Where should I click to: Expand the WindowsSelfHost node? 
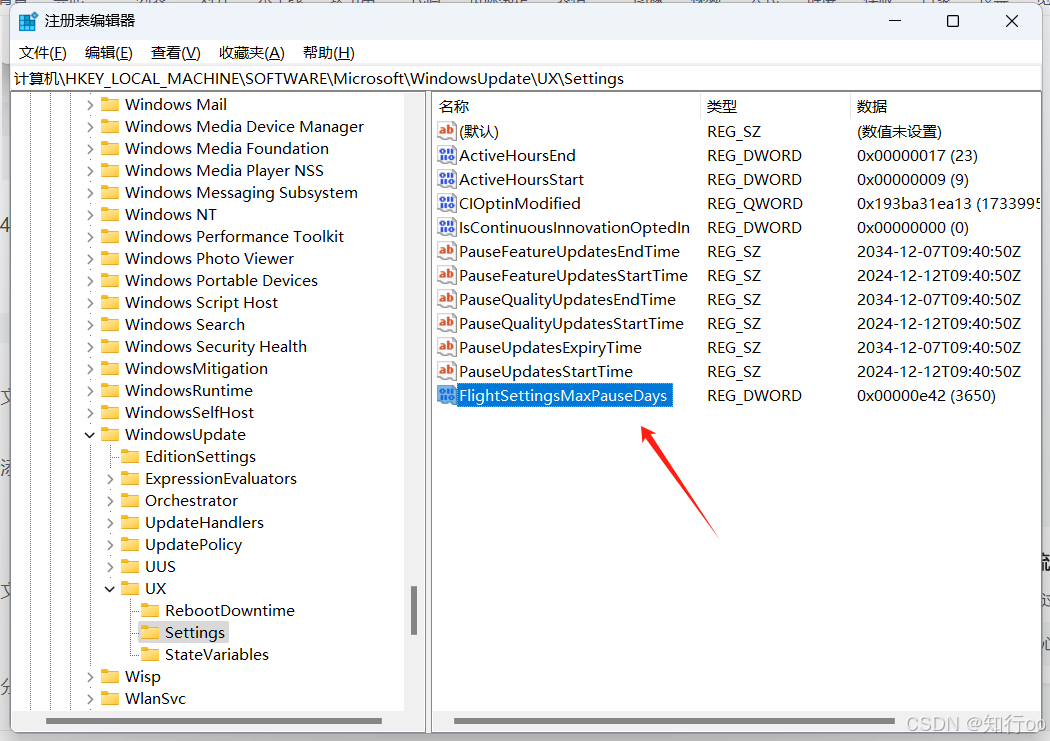pos(90,413)
